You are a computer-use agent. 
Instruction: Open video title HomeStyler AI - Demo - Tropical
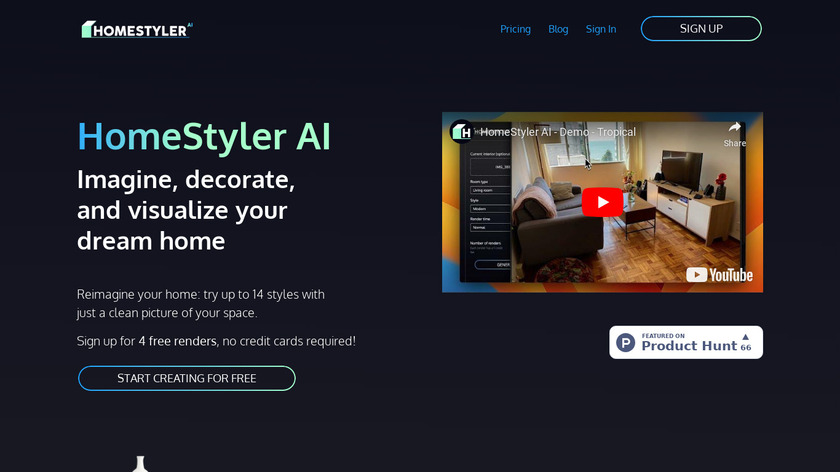(558, 132)
